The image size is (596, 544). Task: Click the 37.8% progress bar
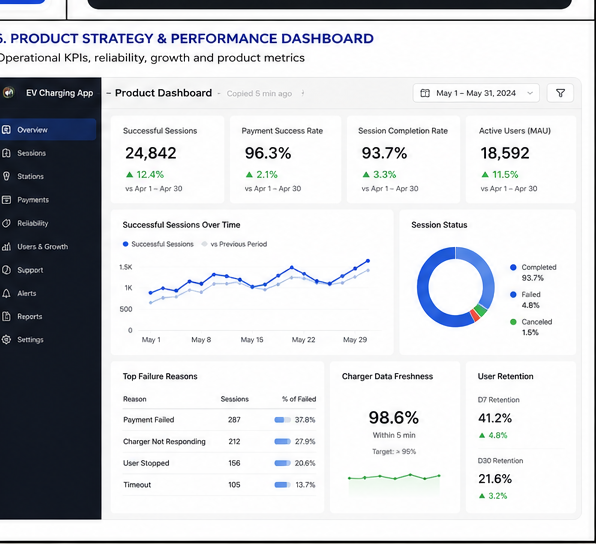[282, 420]
